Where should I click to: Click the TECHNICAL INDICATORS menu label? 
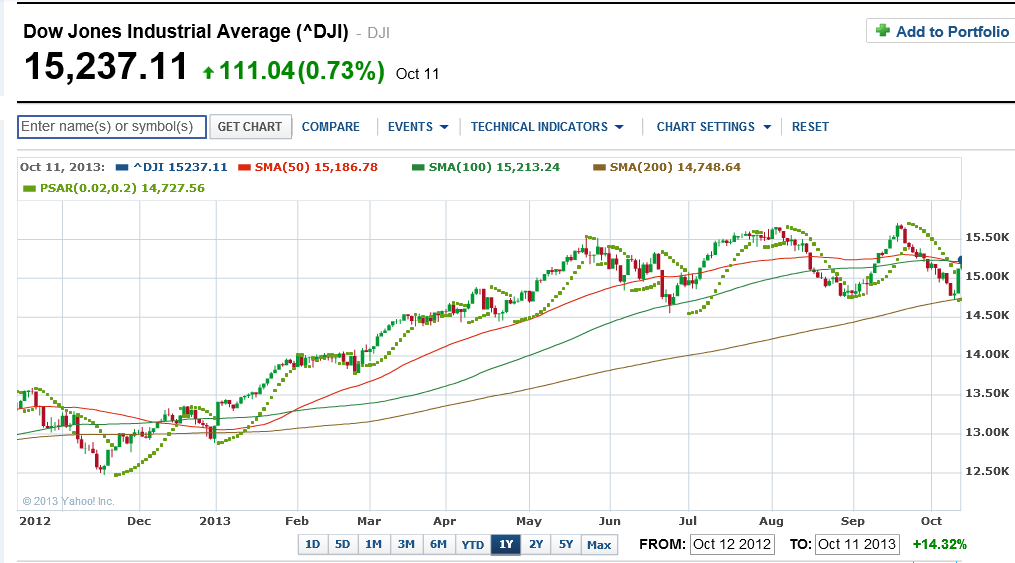(539, 127)
